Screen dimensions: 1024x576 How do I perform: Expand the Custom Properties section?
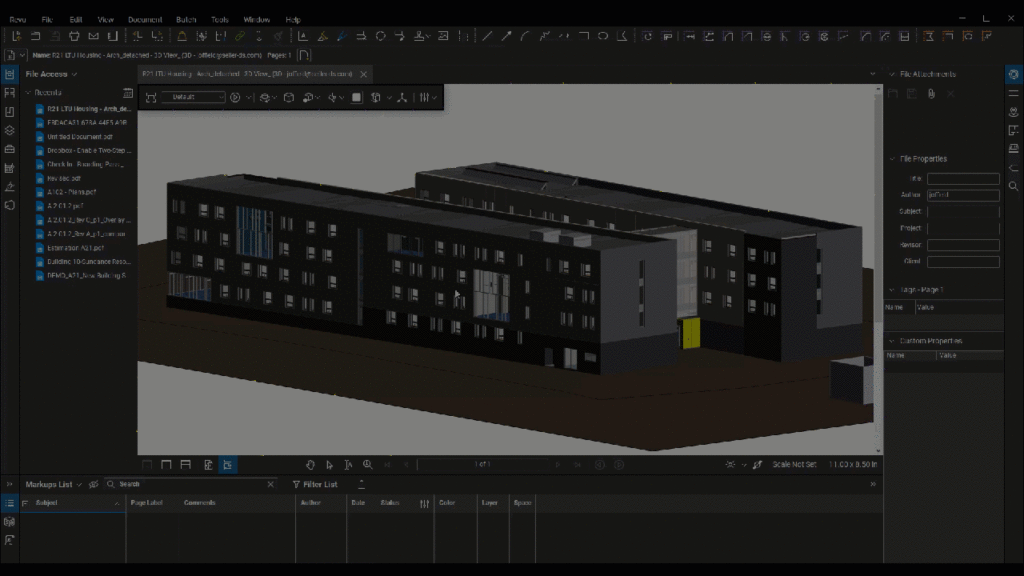pos(893,340)
